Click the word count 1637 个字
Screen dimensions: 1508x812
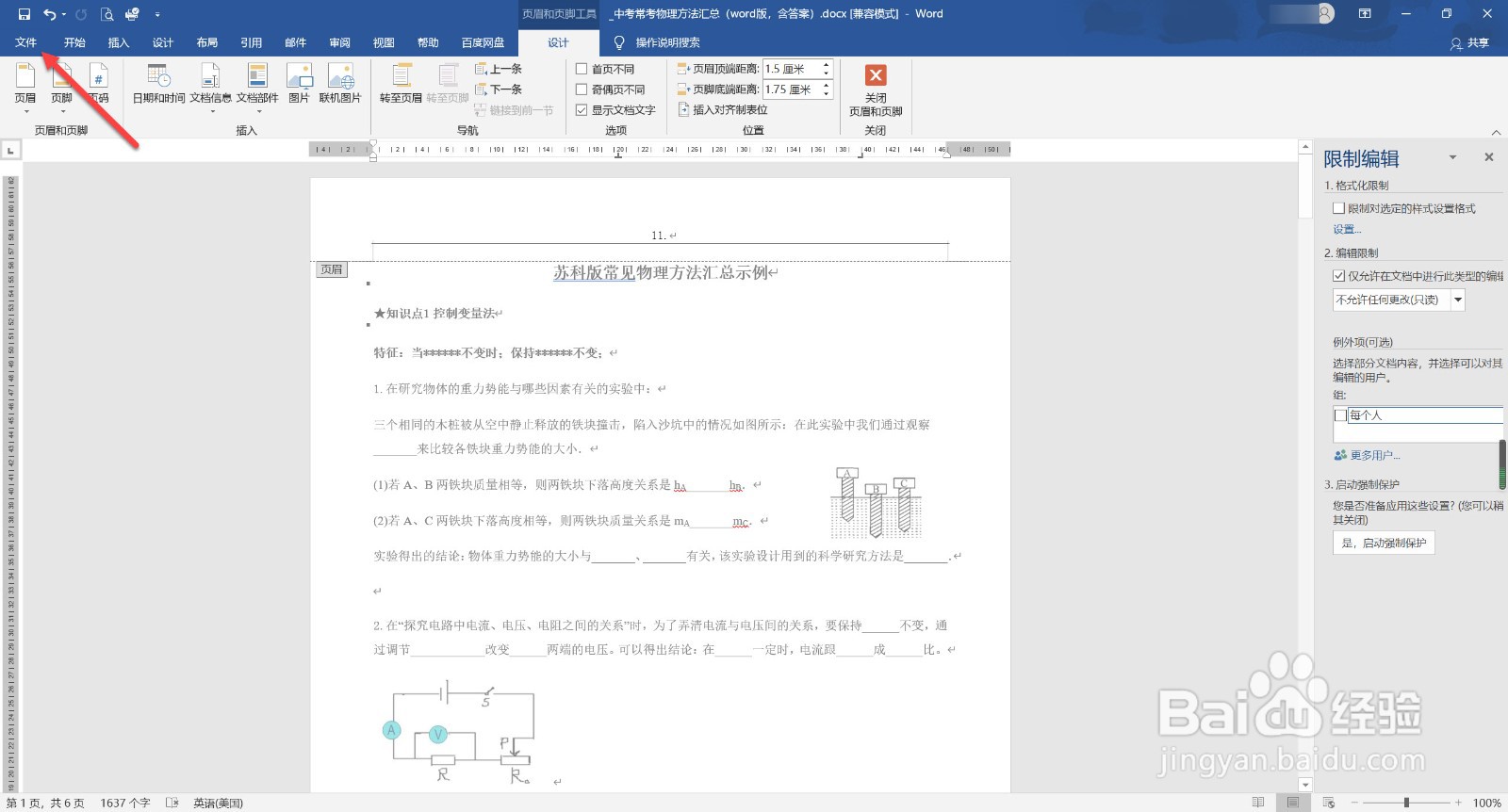(x=125, y=803)
